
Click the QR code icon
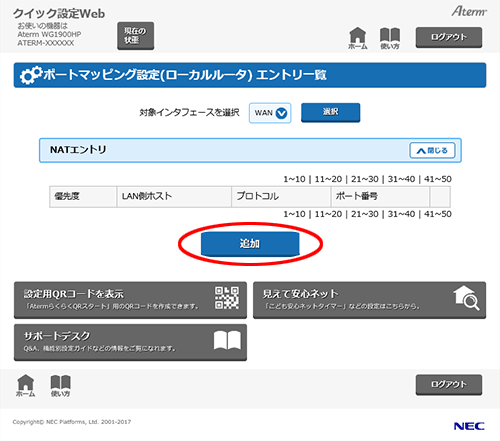click(227, 298)
